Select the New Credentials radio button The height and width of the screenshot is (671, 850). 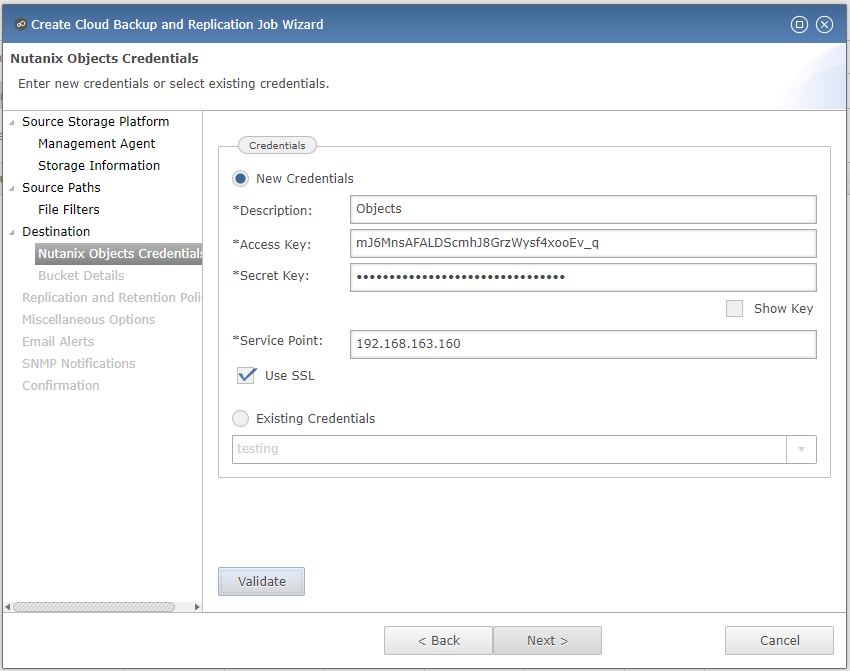(240, 178)
